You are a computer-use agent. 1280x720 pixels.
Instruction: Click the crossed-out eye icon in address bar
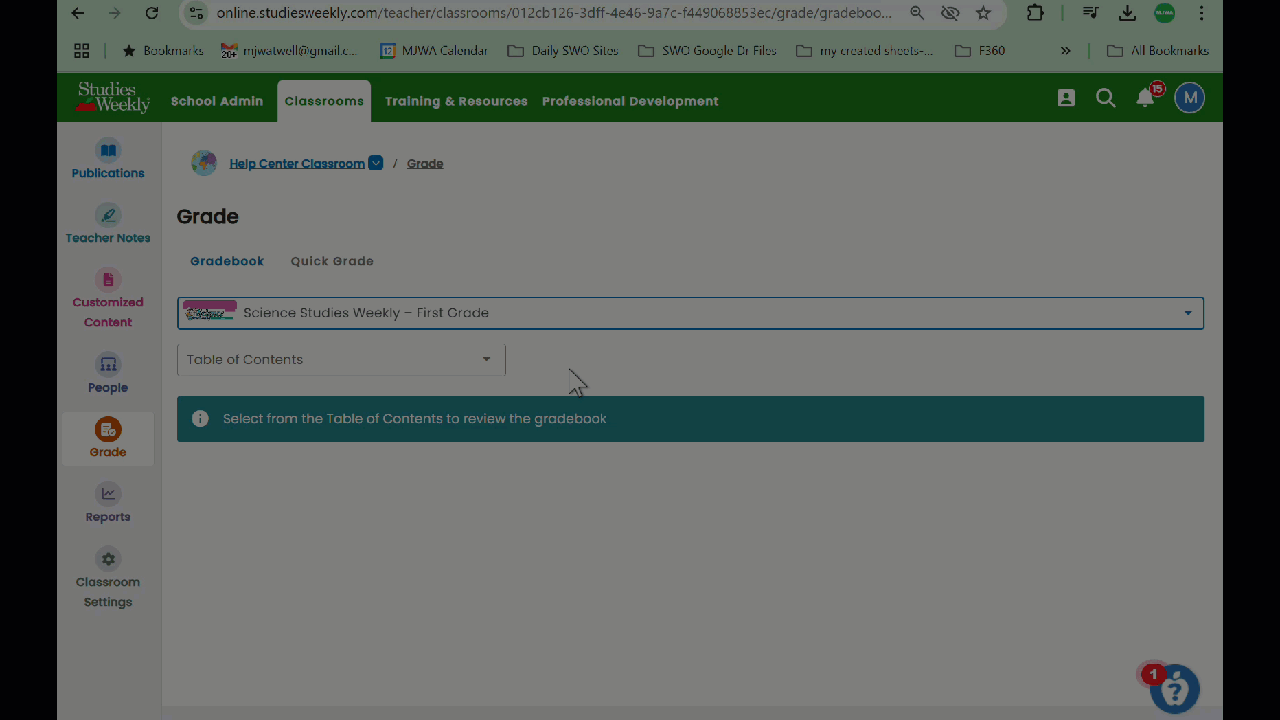(950, 13)
